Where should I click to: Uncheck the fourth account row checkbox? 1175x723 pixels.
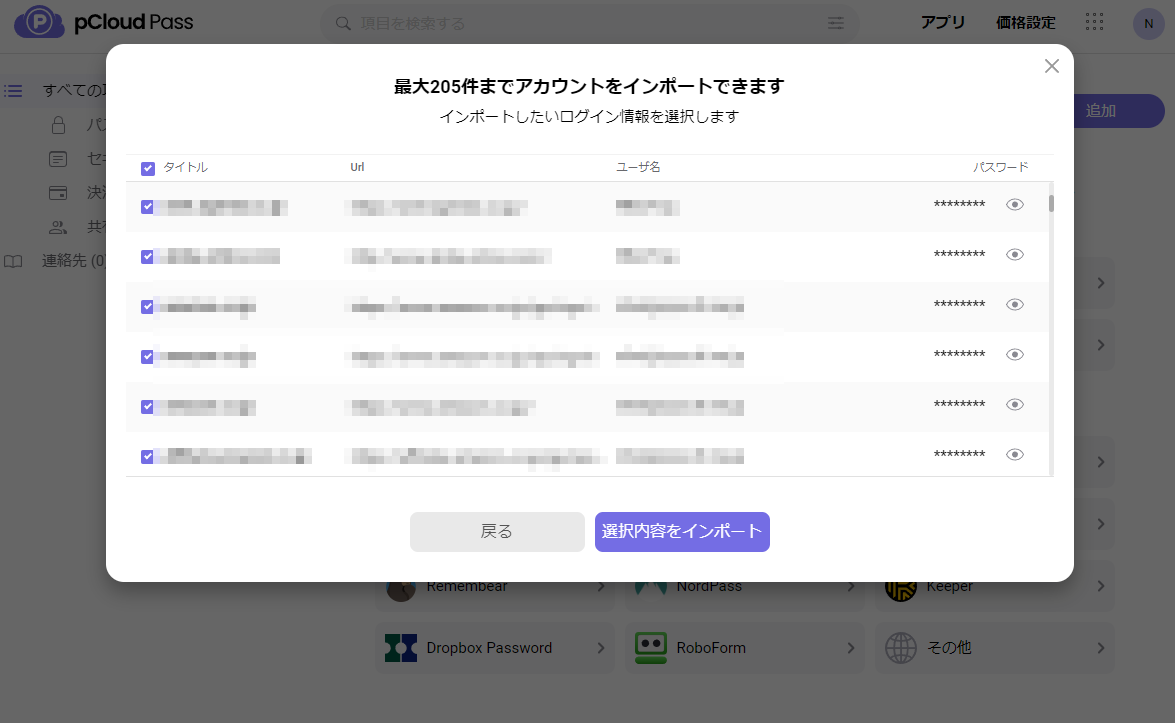coord(147,357)
